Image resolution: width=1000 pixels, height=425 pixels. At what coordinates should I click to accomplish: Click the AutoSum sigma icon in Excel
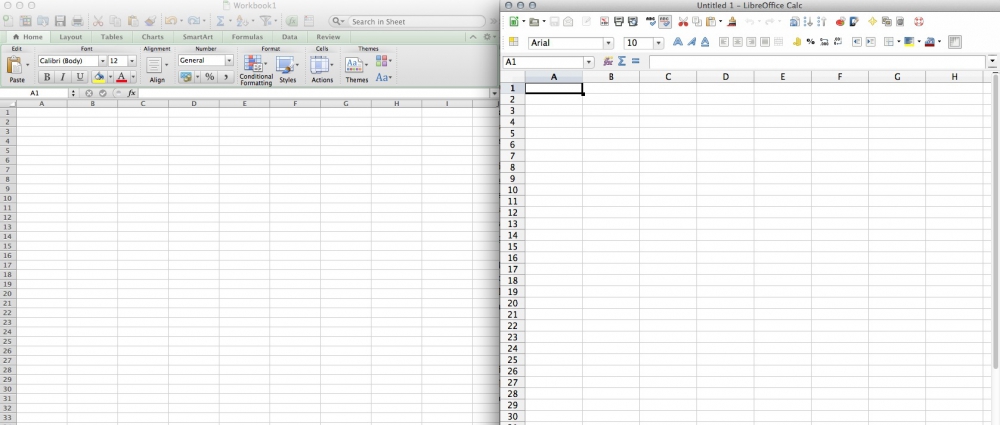[221, 21]
